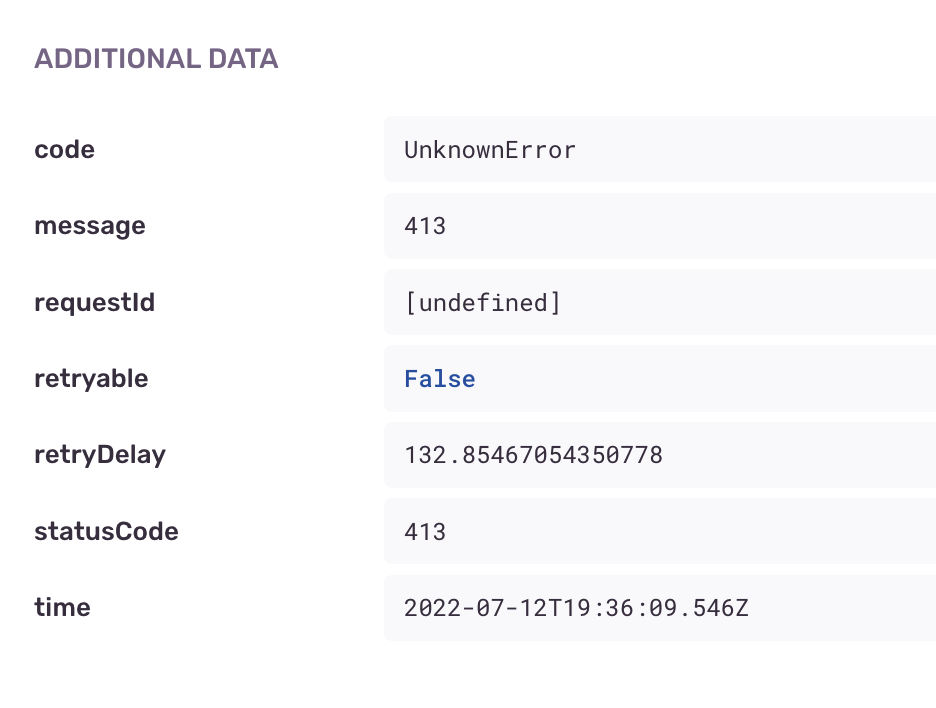Screen dimensions: 936x708
Task: Select the time field label
Action: click(x=62, y=607)
